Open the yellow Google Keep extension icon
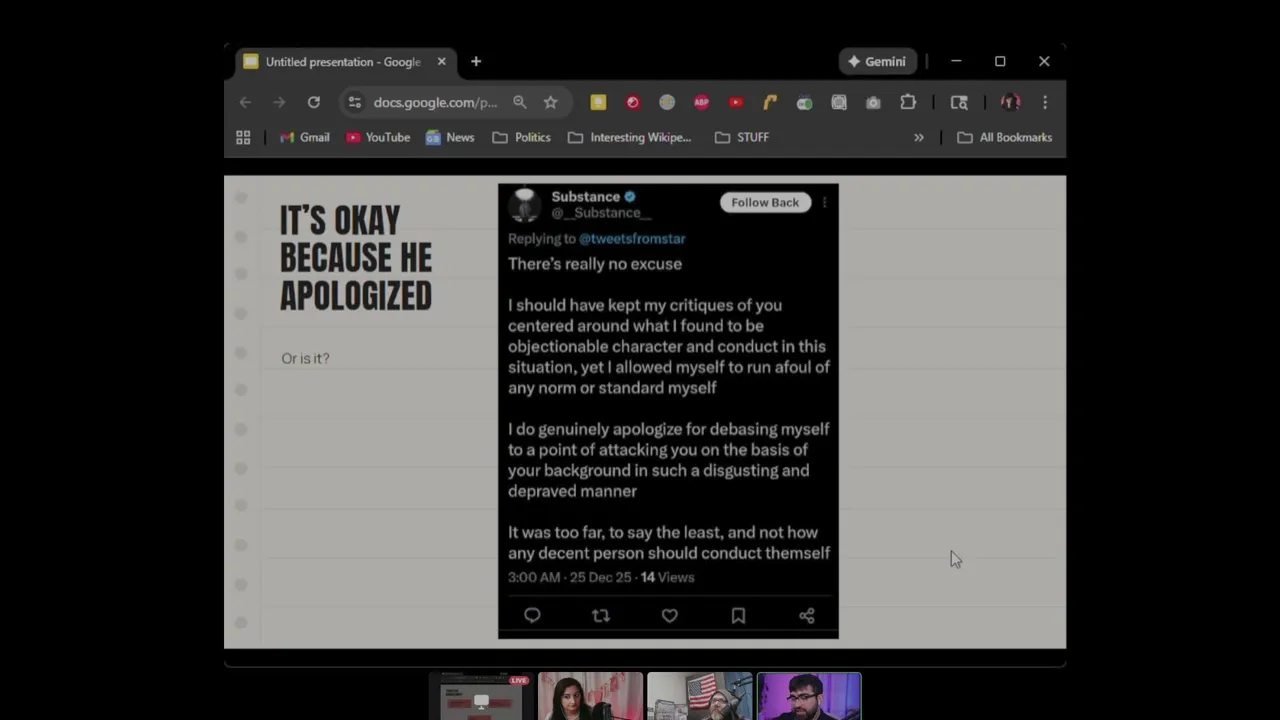The height and width of the screenshot is (720, 1280). point(598,102)
